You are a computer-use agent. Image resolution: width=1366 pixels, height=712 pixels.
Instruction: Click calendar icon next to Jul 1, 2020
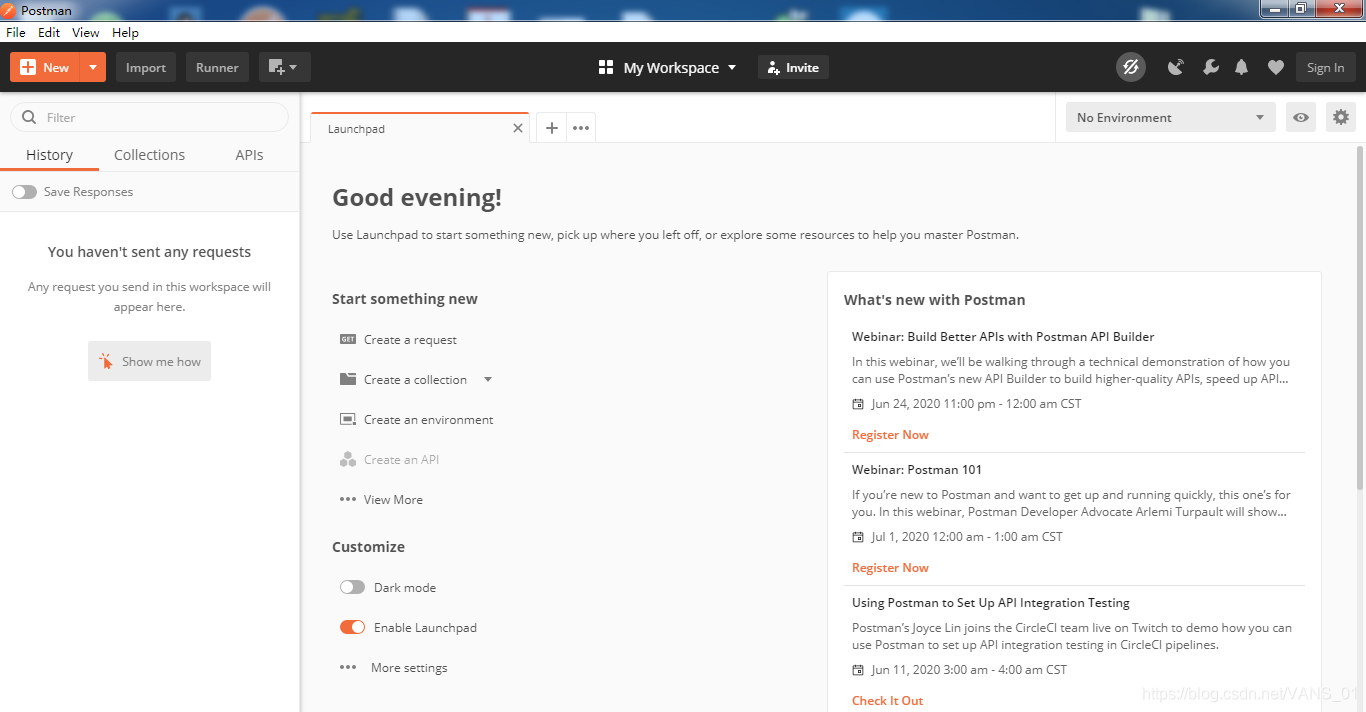click(x=858, y=537)
